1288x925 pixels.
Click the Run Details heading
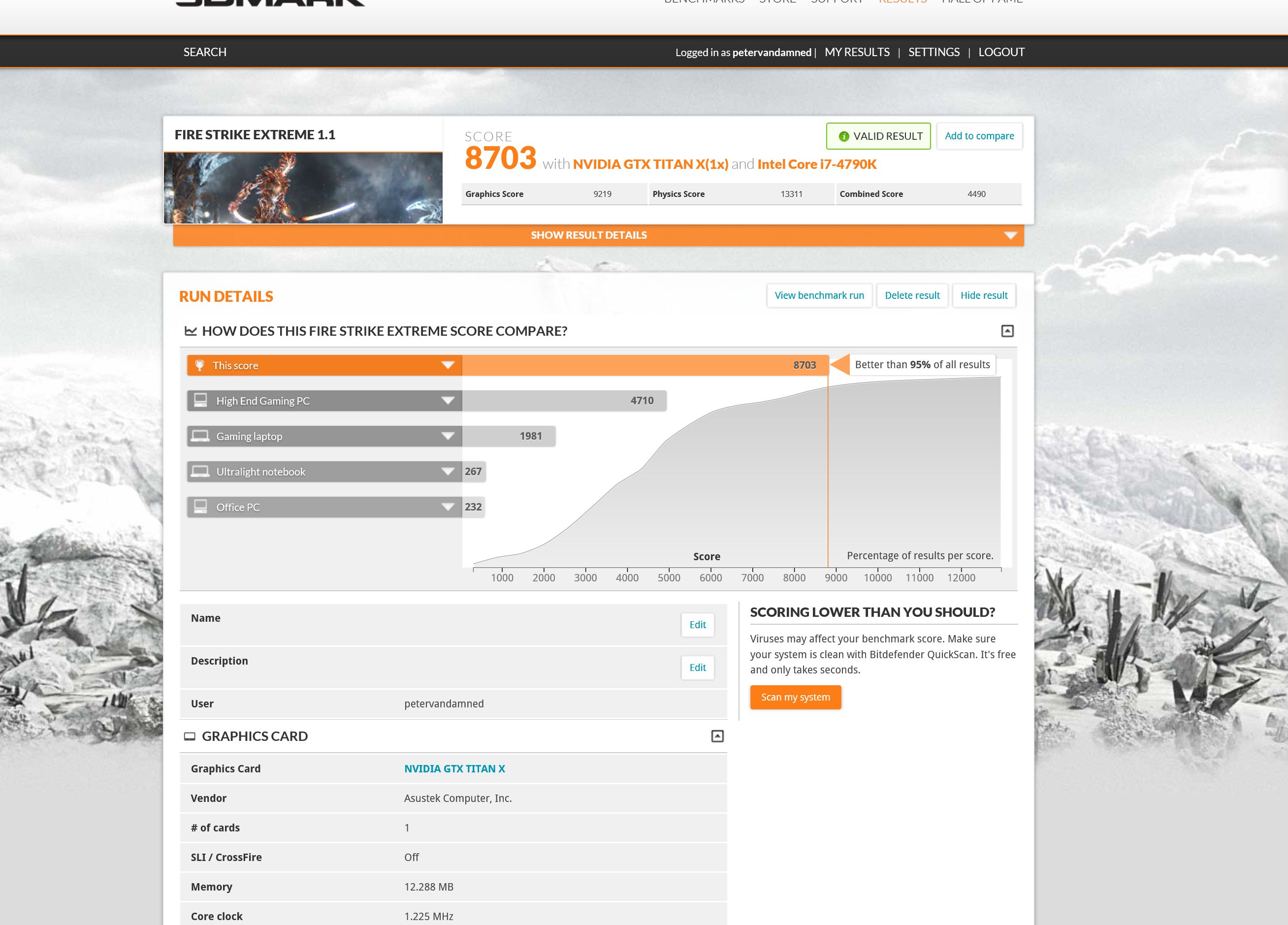pyautogui.click(x=226, y=296)
